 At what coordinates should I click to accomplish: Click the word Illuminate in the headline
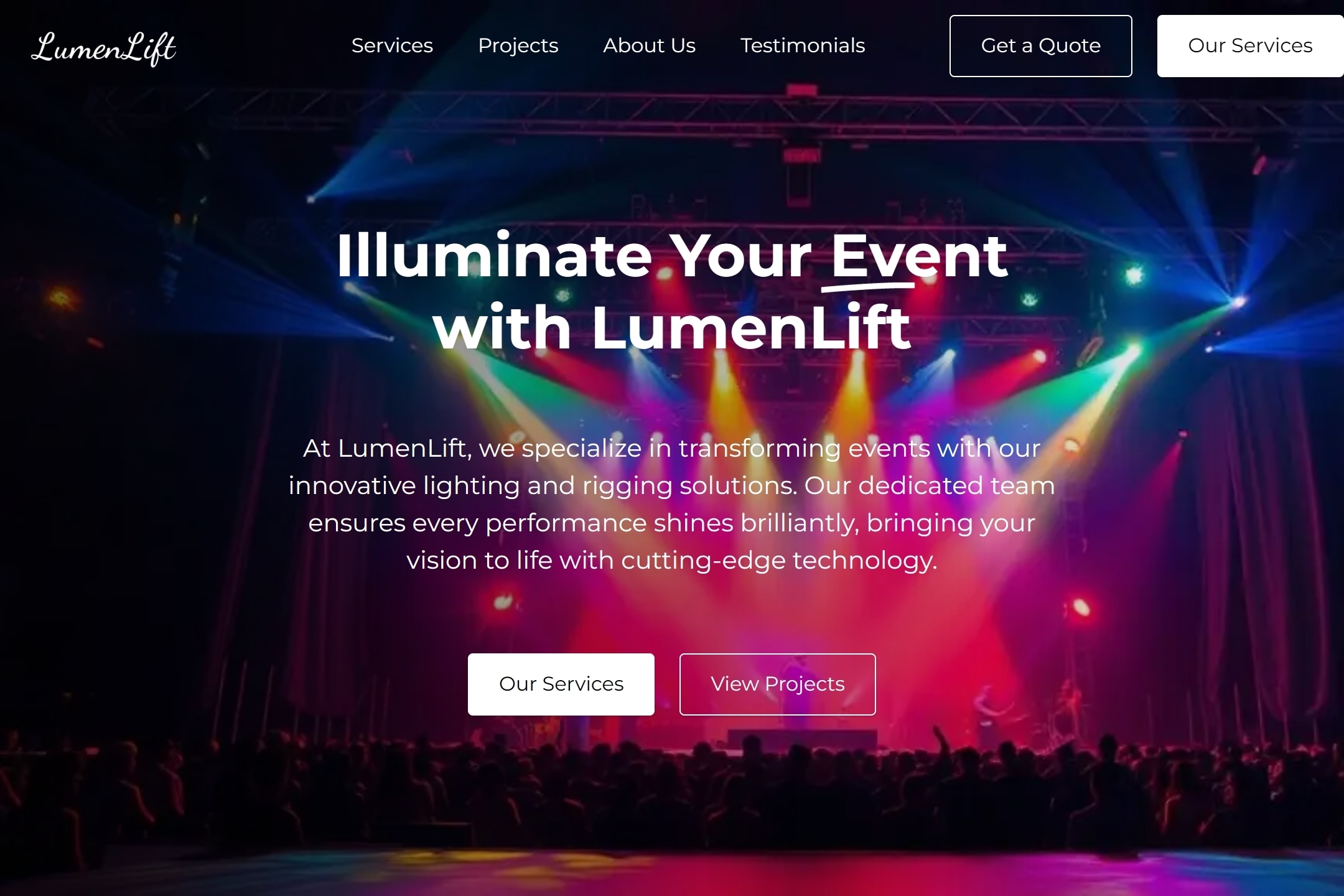tap(494, 256)
